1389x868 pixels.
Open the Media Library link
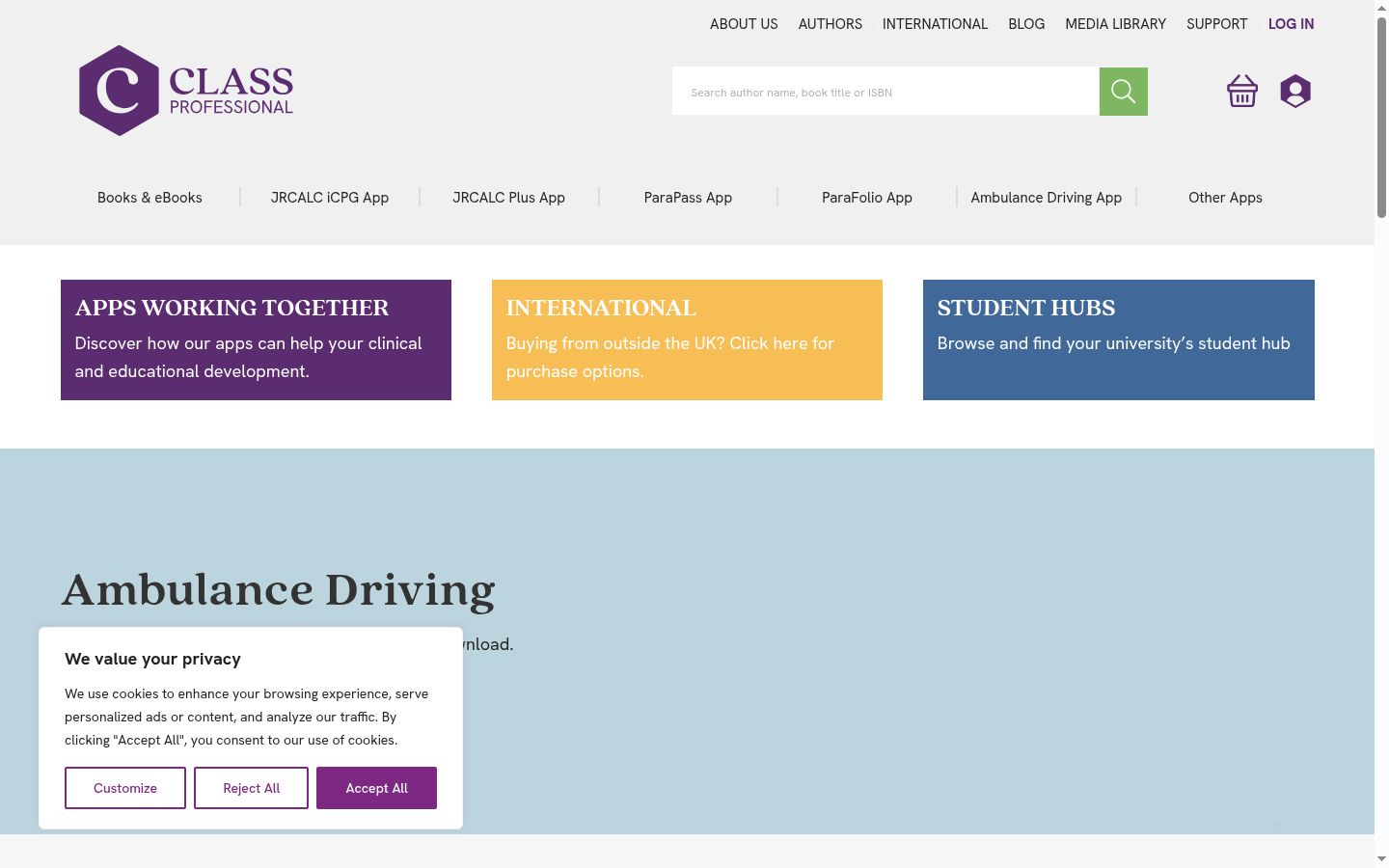[x=1116, y=24]
